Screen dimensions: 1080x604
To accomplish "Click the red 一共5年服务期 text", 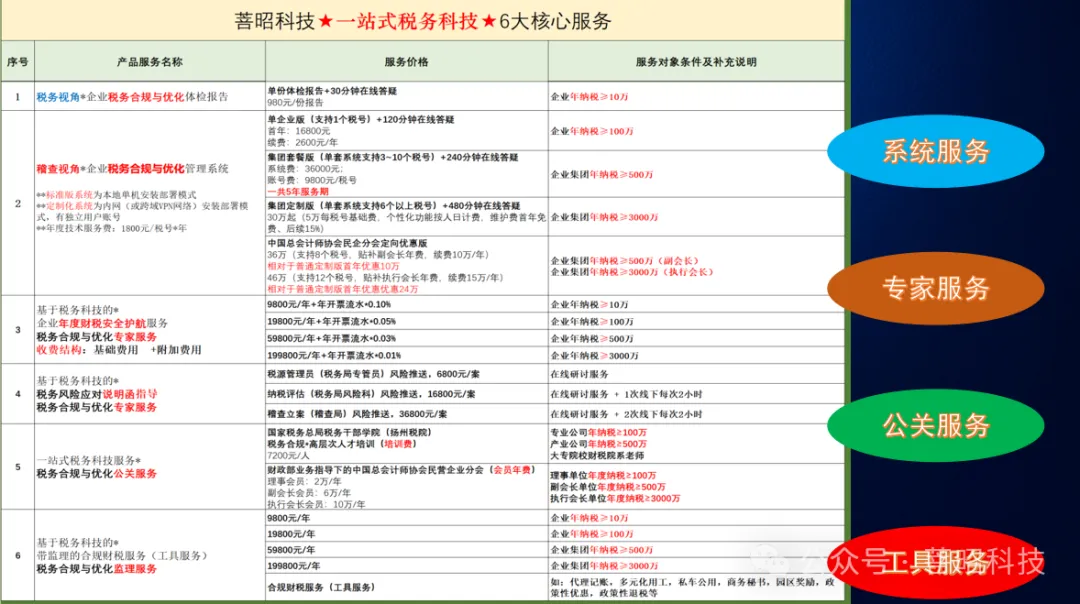I will pos(298,191).
